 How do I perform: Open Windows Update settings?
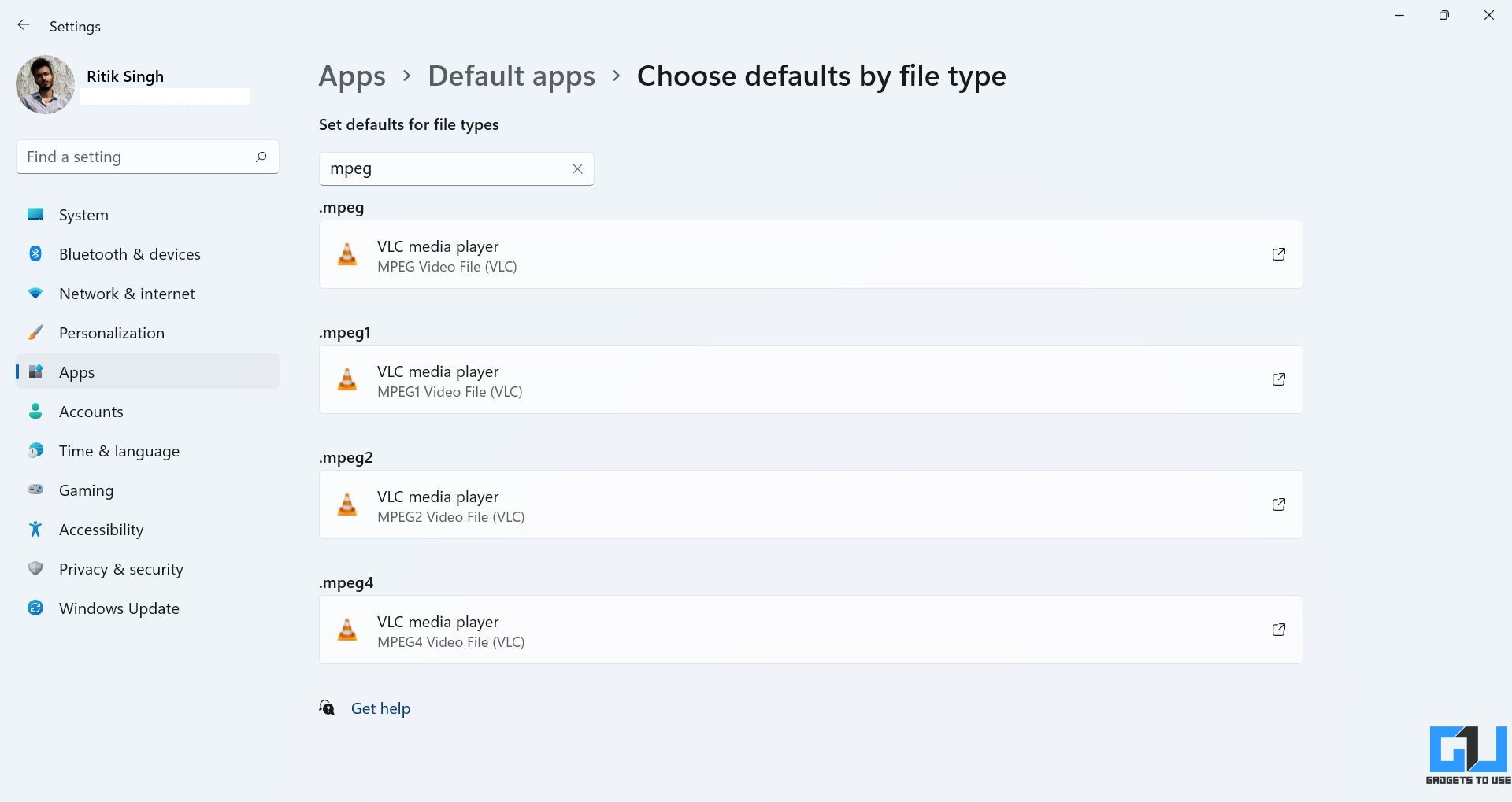(147, 608)
